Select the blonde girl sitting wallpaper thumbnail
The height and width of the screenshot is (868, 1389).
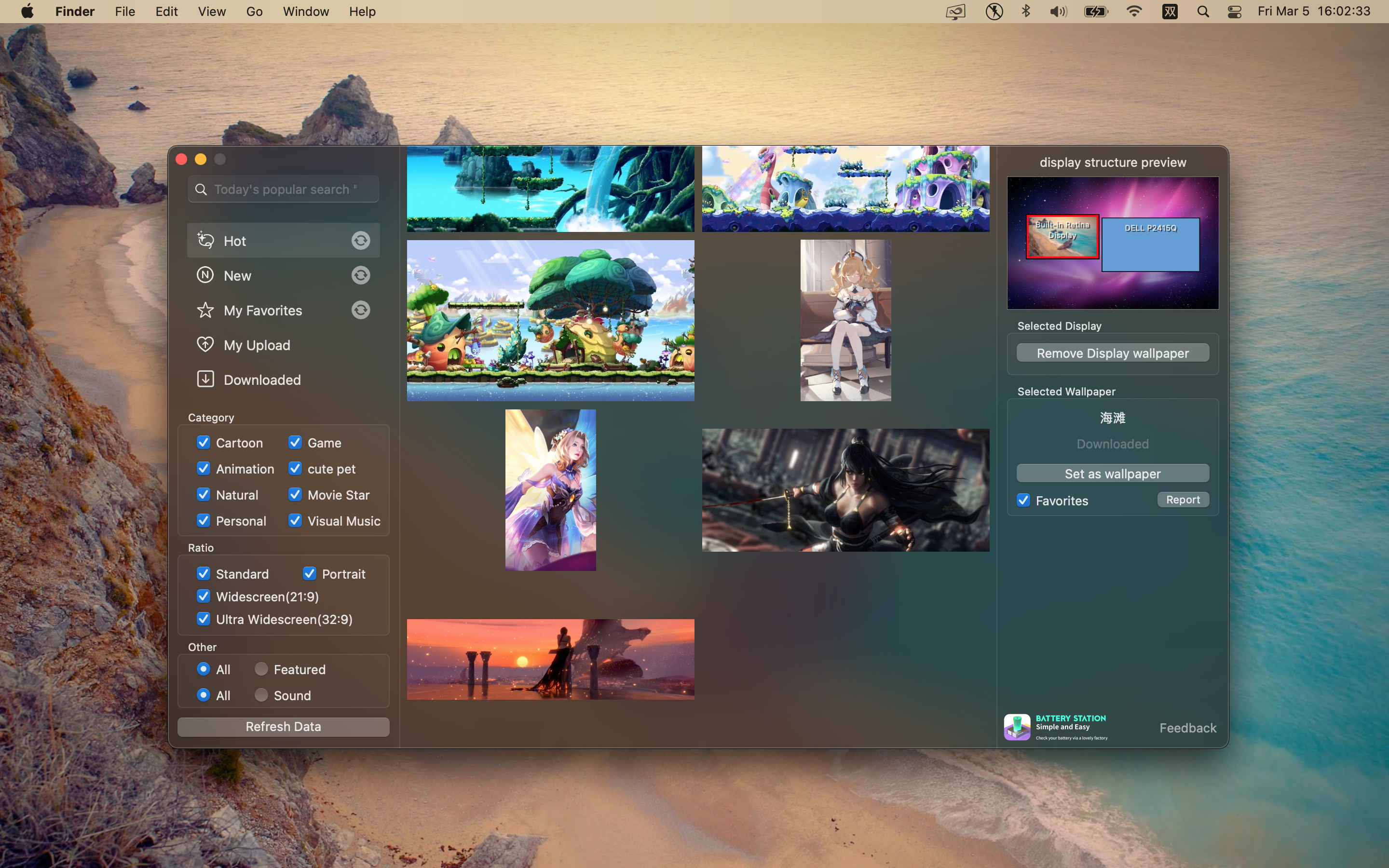(845, 320)
